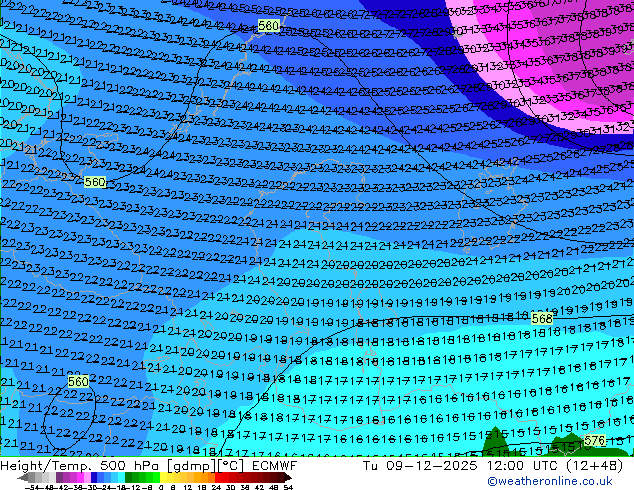The image size is (634, 490).
Task: Click the '12:00 UTC' time text
Action: click(525, 466)
